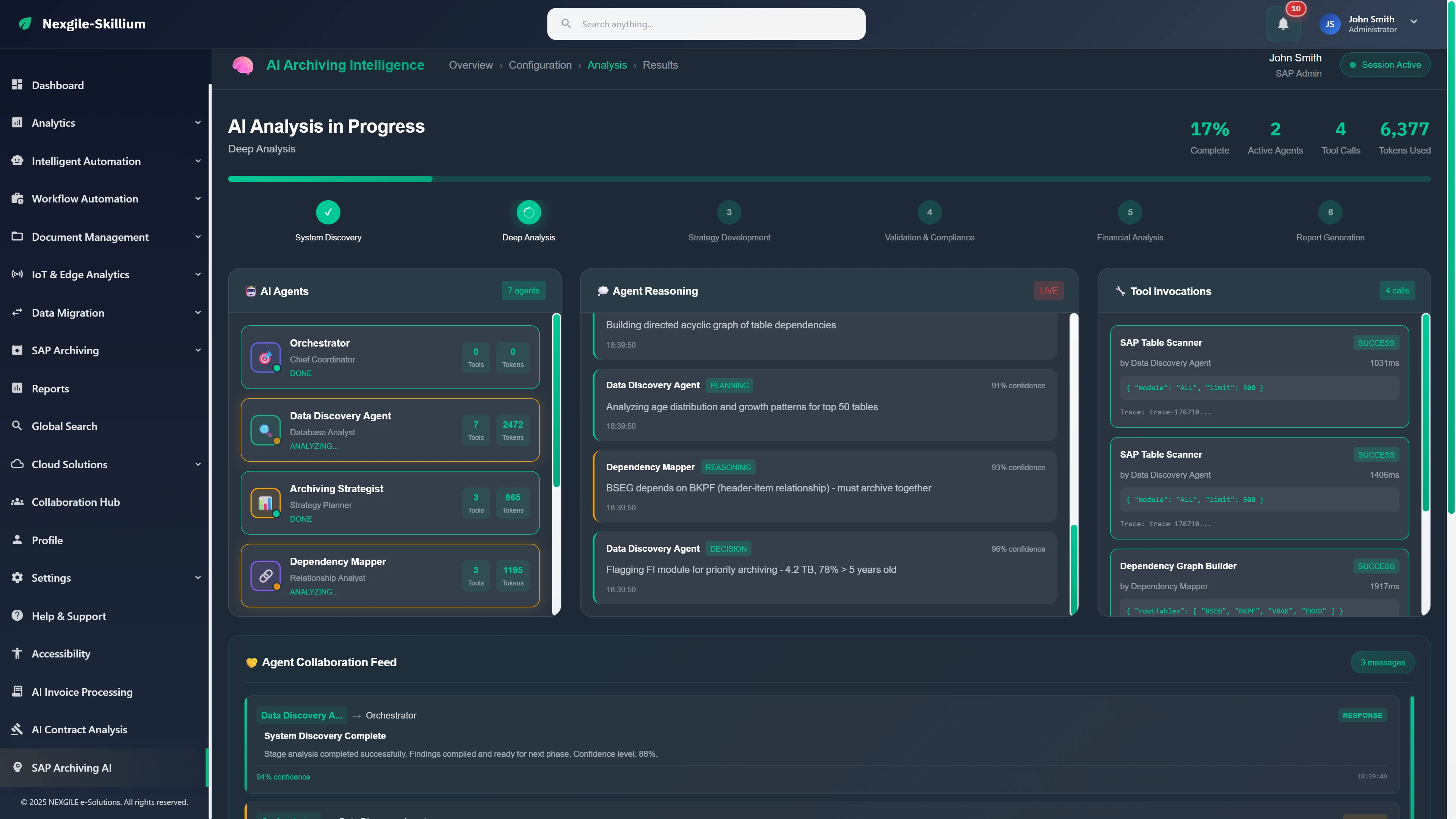Click the Nexgile-Skillium leaf logo
This screenshot has width=1456, height=819.
(24, 24)
